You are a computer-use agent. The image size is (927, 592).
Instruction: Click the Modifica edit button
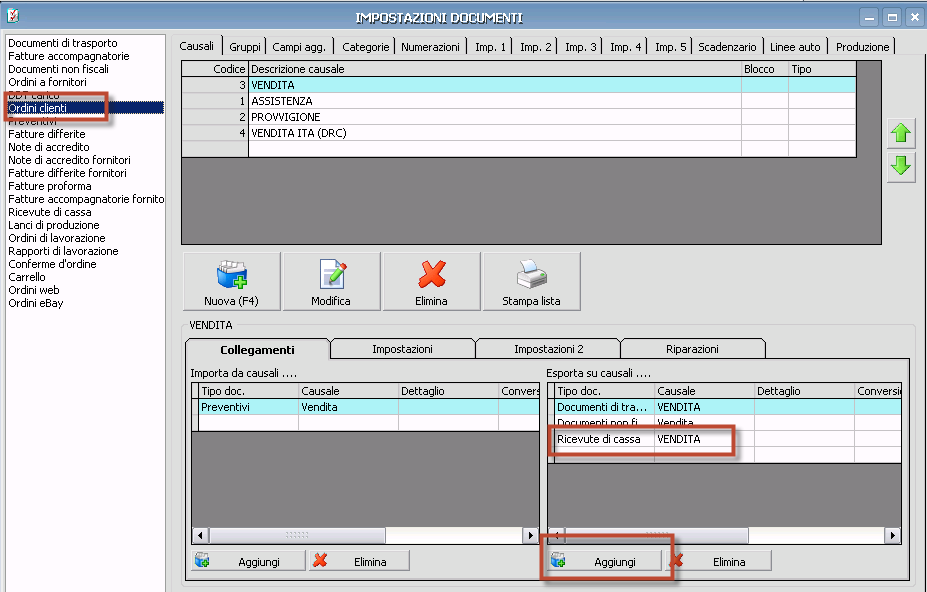point(332,281)
